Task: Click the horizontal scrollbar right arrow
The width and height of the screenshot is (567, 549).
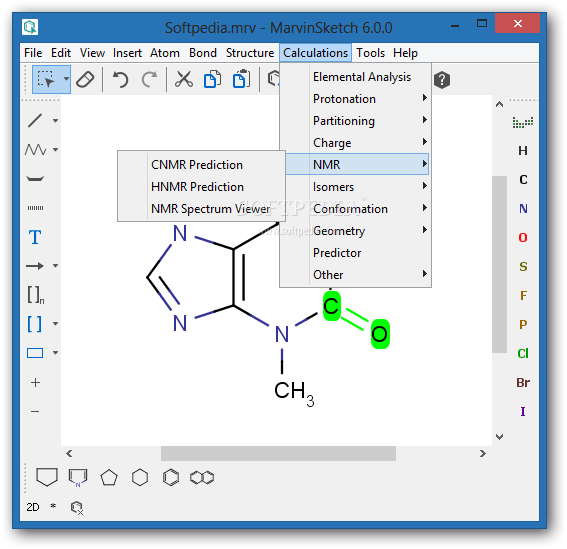Action: [483, 453]
